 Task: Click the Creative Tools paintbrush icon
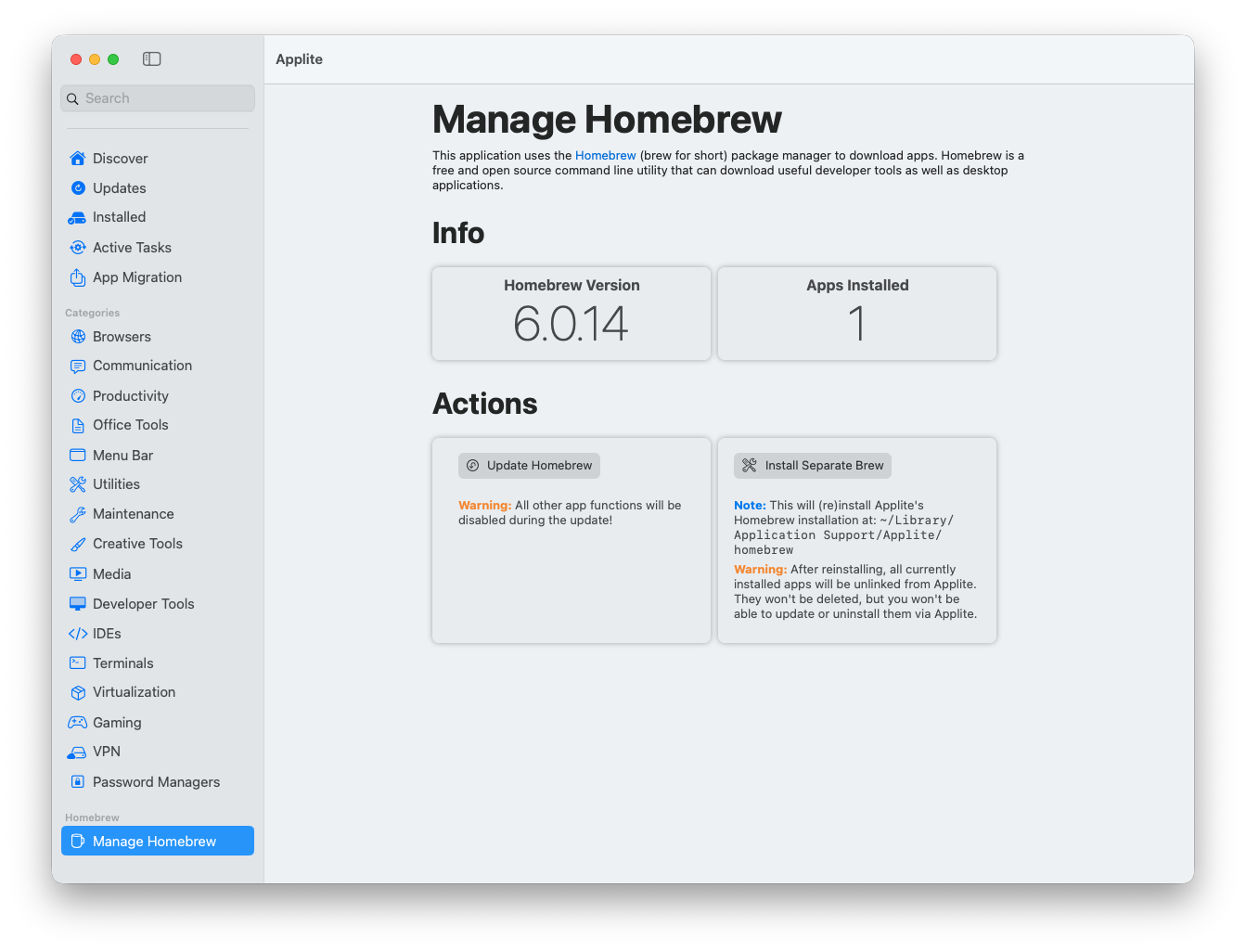click(78, 544)
